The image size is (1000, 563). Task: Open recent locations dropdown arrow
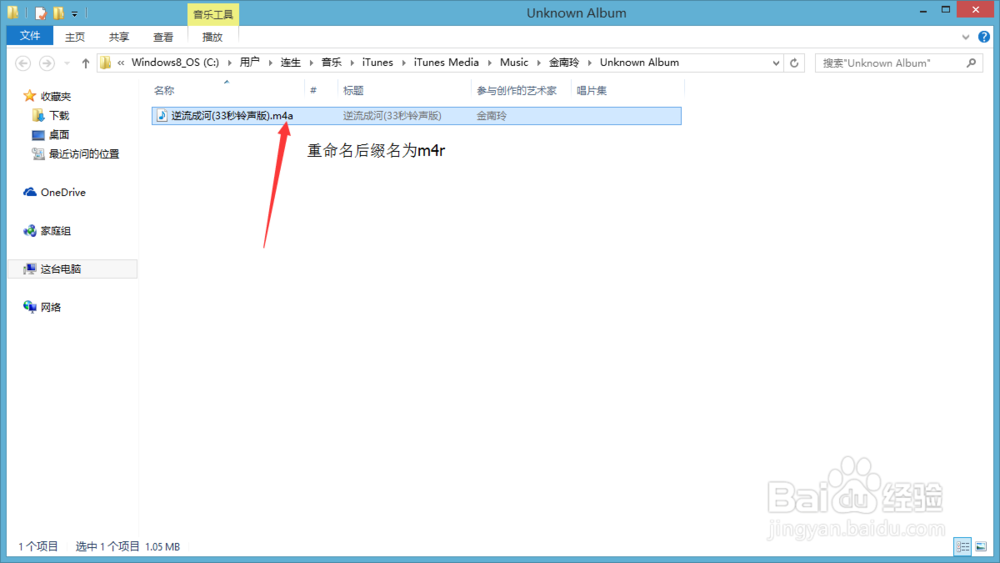(x=67, y=63)
